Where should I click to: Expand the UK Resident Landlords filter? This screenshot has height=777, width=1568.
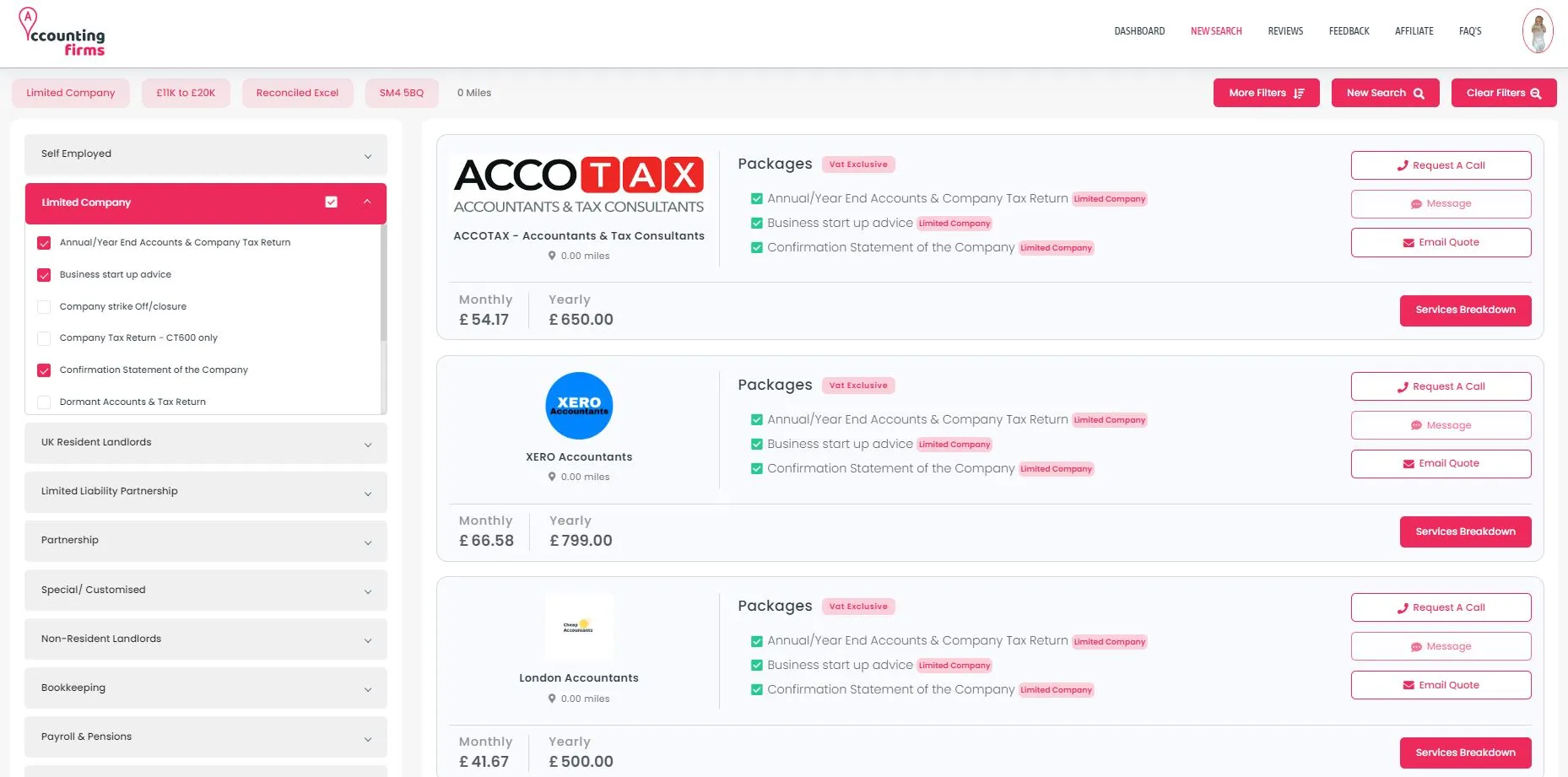(368, 445)
